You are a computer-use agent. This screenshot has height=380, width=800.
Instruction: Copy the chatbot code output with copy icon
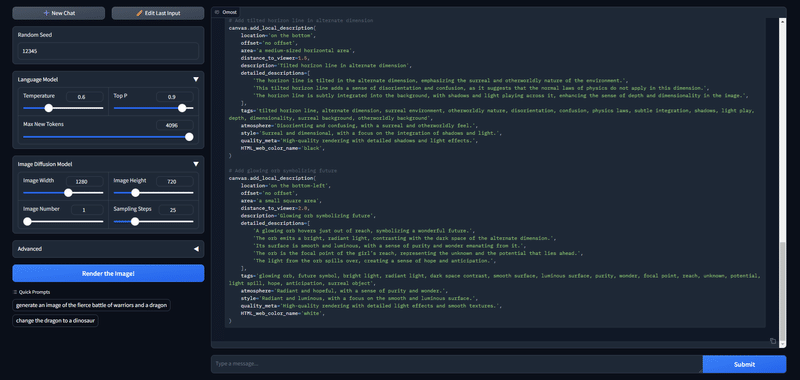tap(773, 341)
